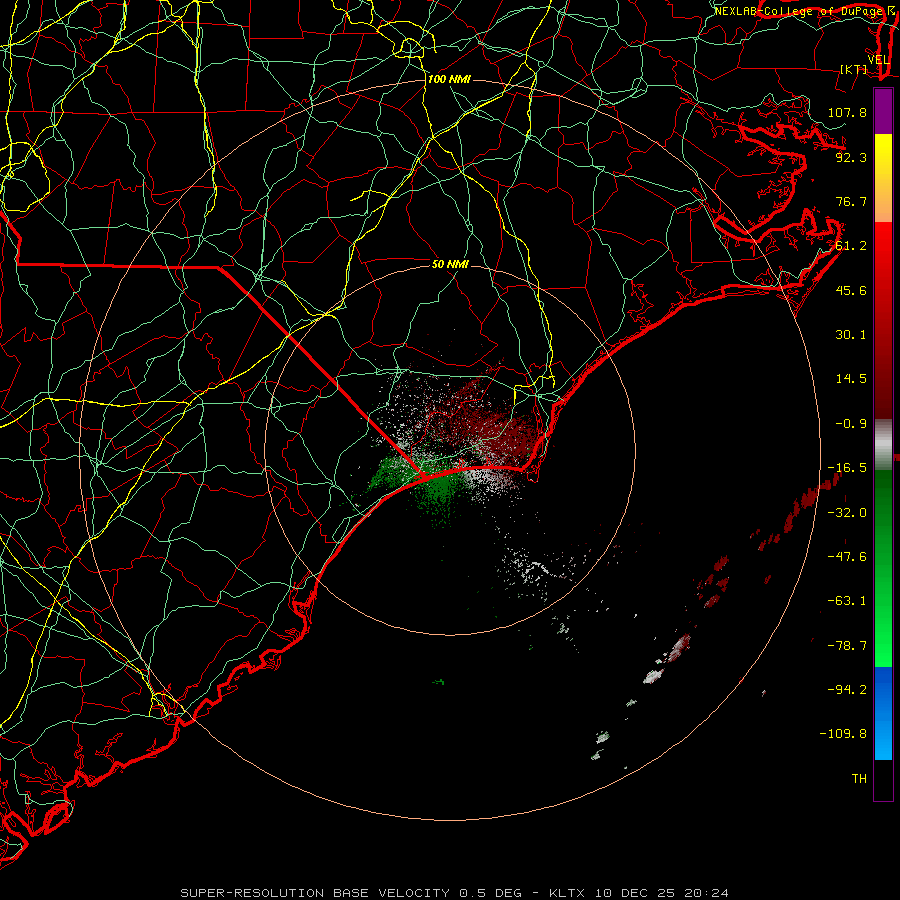Select the -63.1 legend value
This screenshot has height=900, width=900.
[x=847, y=601]
